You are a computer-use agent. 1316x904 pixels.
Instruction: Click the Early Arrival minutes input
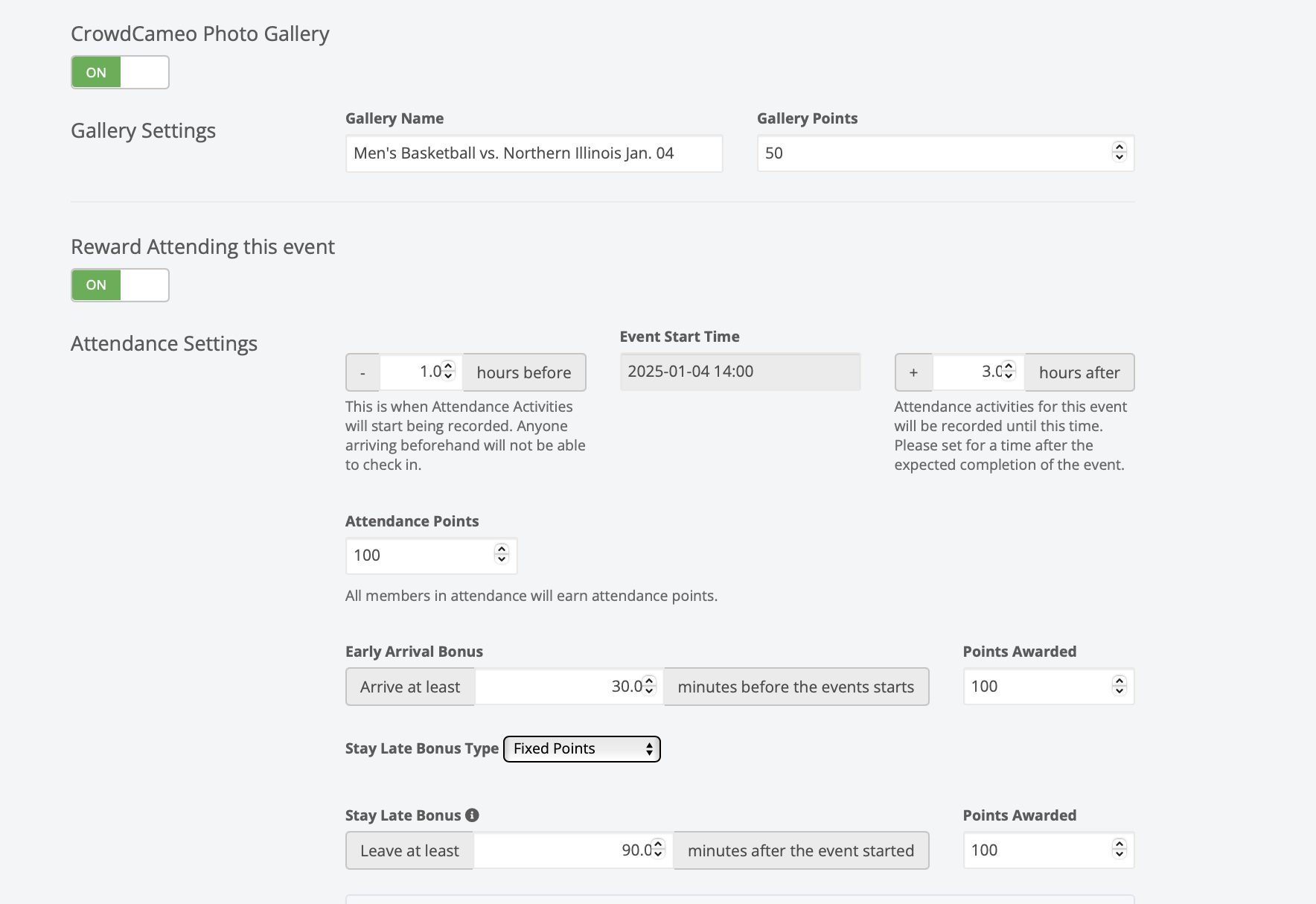(558, 687)
